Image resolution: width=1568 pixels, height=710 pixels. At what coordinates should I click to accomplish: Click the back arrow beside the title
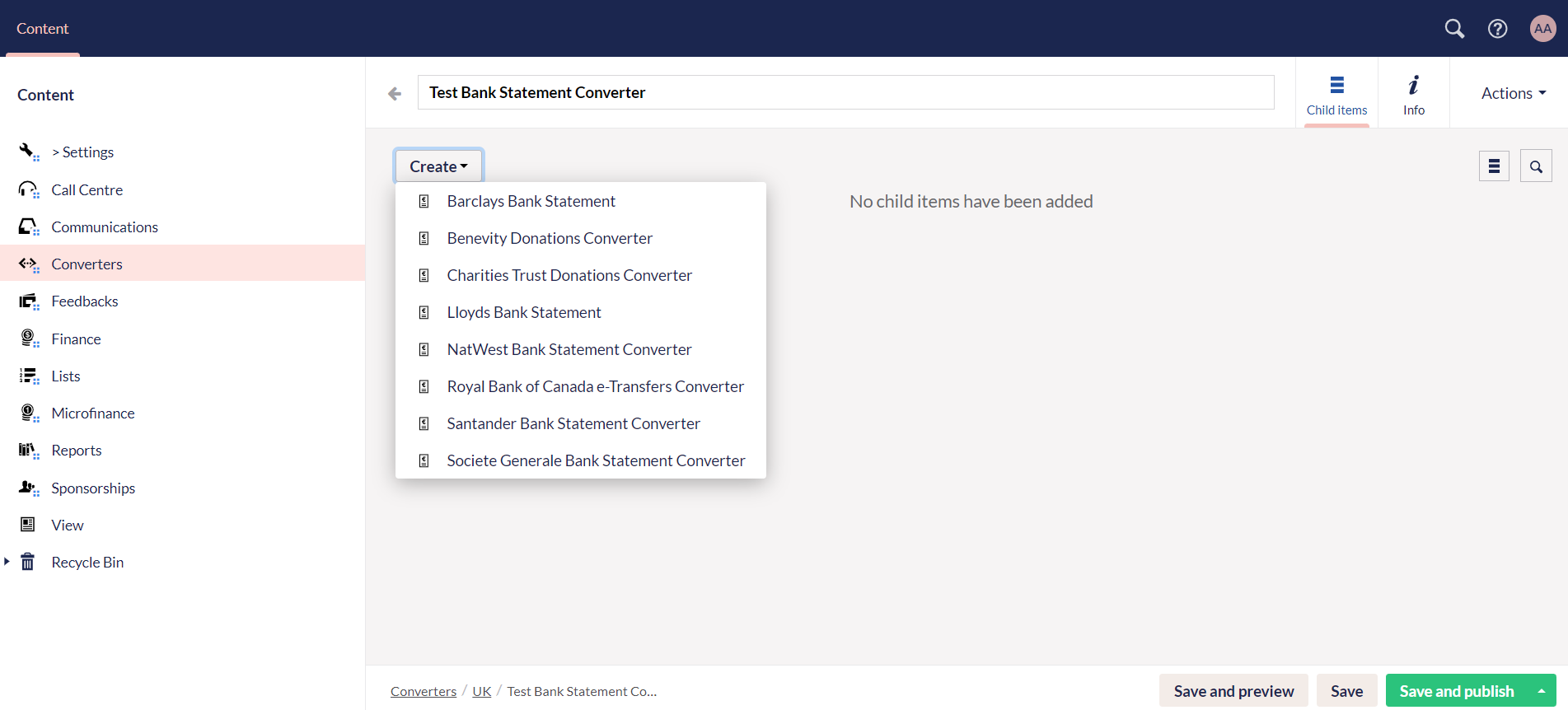click(x=395, y=94)
